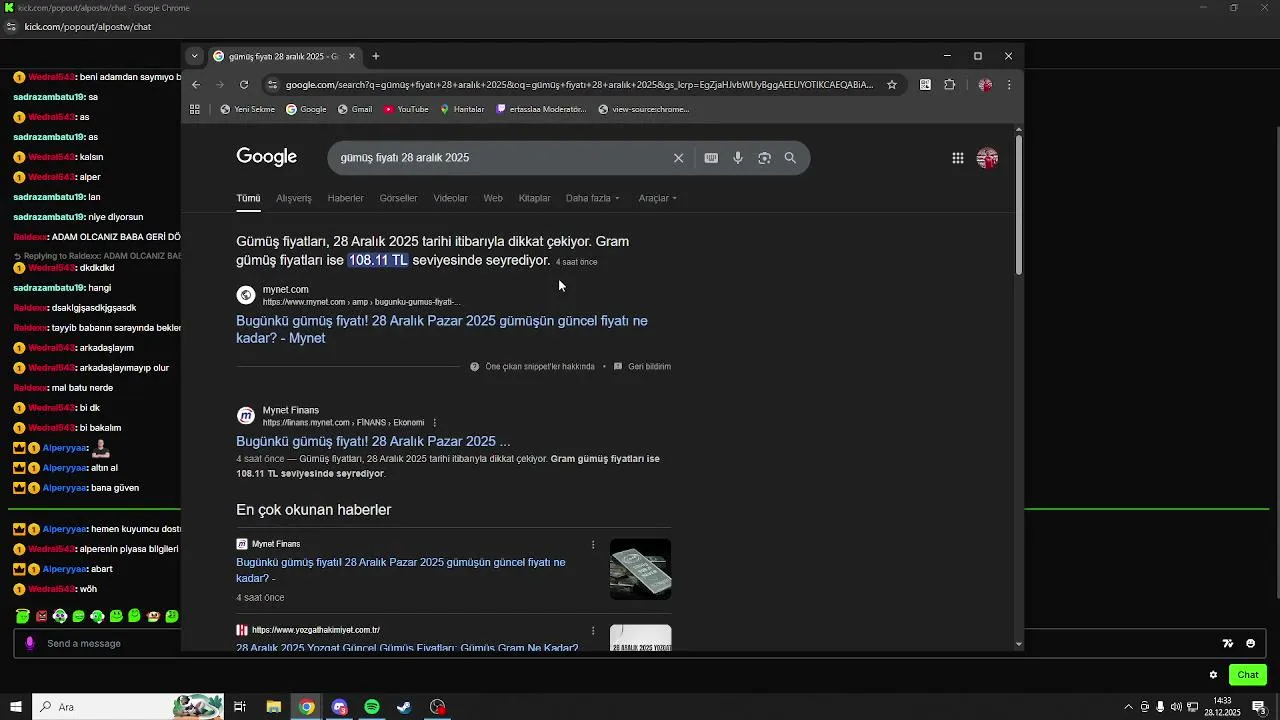
Task: Open the site information icon in the address bar
Action: pos(272,85)
